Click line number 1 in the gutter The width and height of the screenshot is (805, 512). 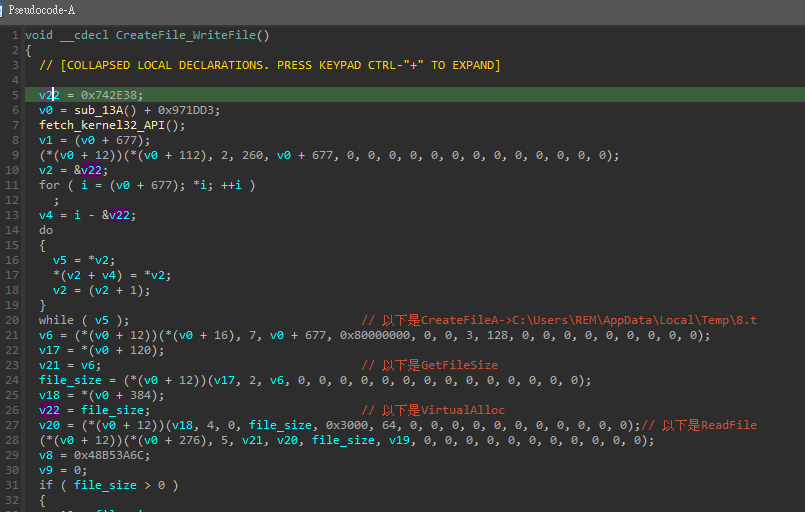point(15,35)
